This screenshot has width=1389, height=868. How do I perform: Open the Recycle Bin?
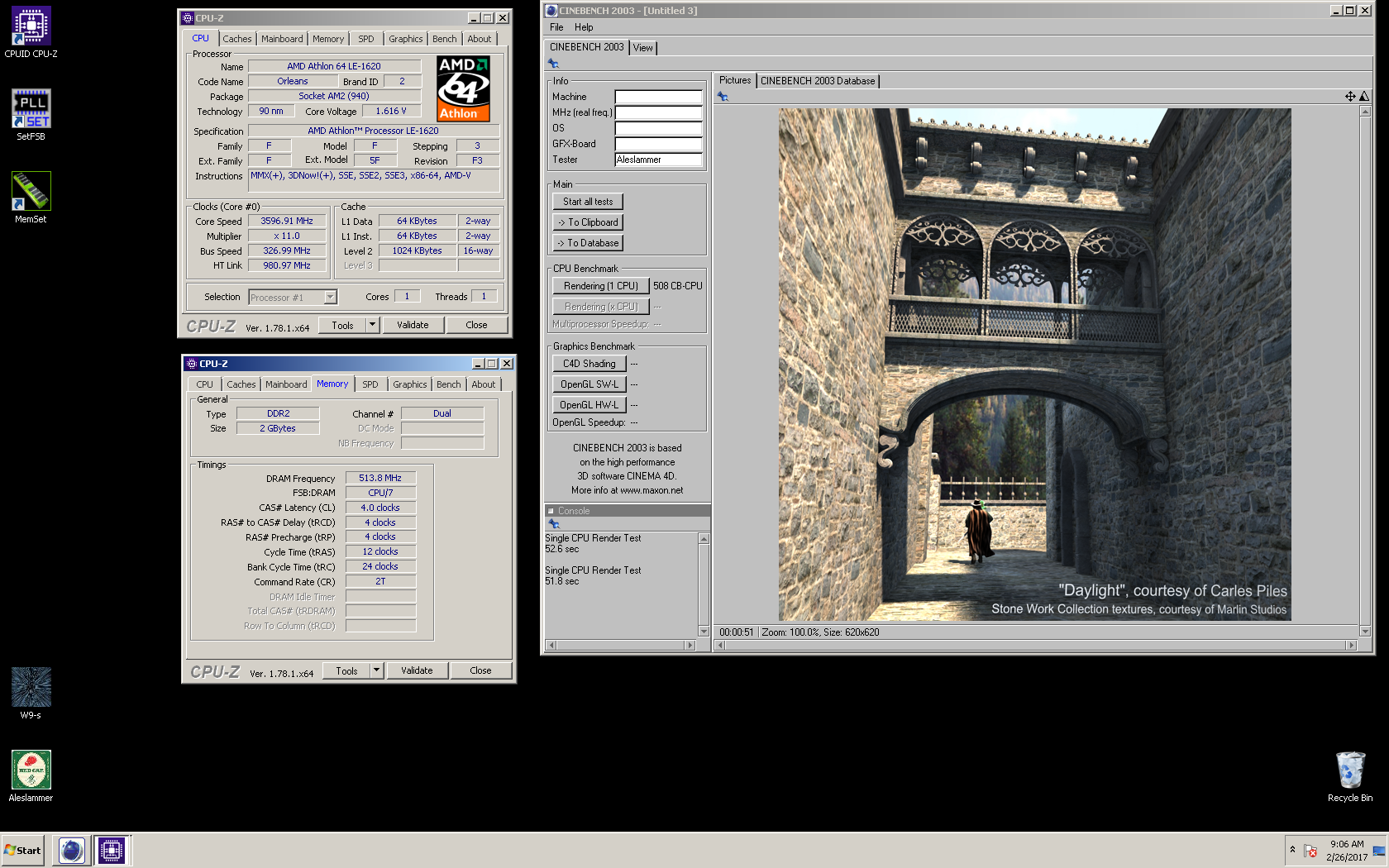point(1350,776)
